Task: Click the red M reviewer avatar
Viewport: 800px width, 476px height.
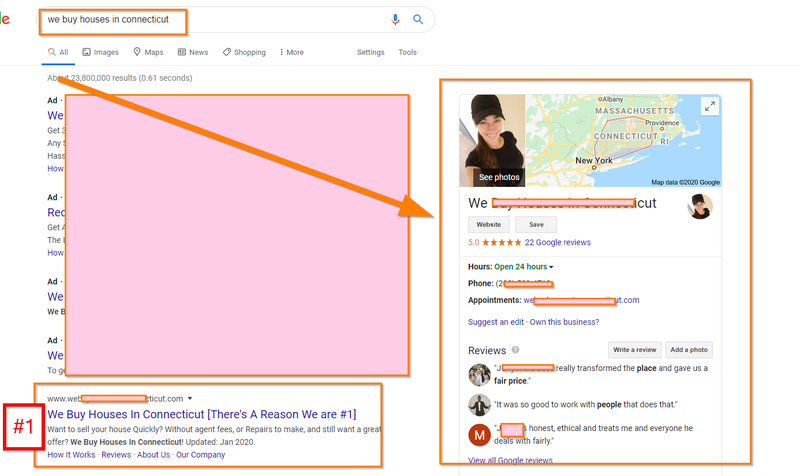Action: click(x=479, y=435)
